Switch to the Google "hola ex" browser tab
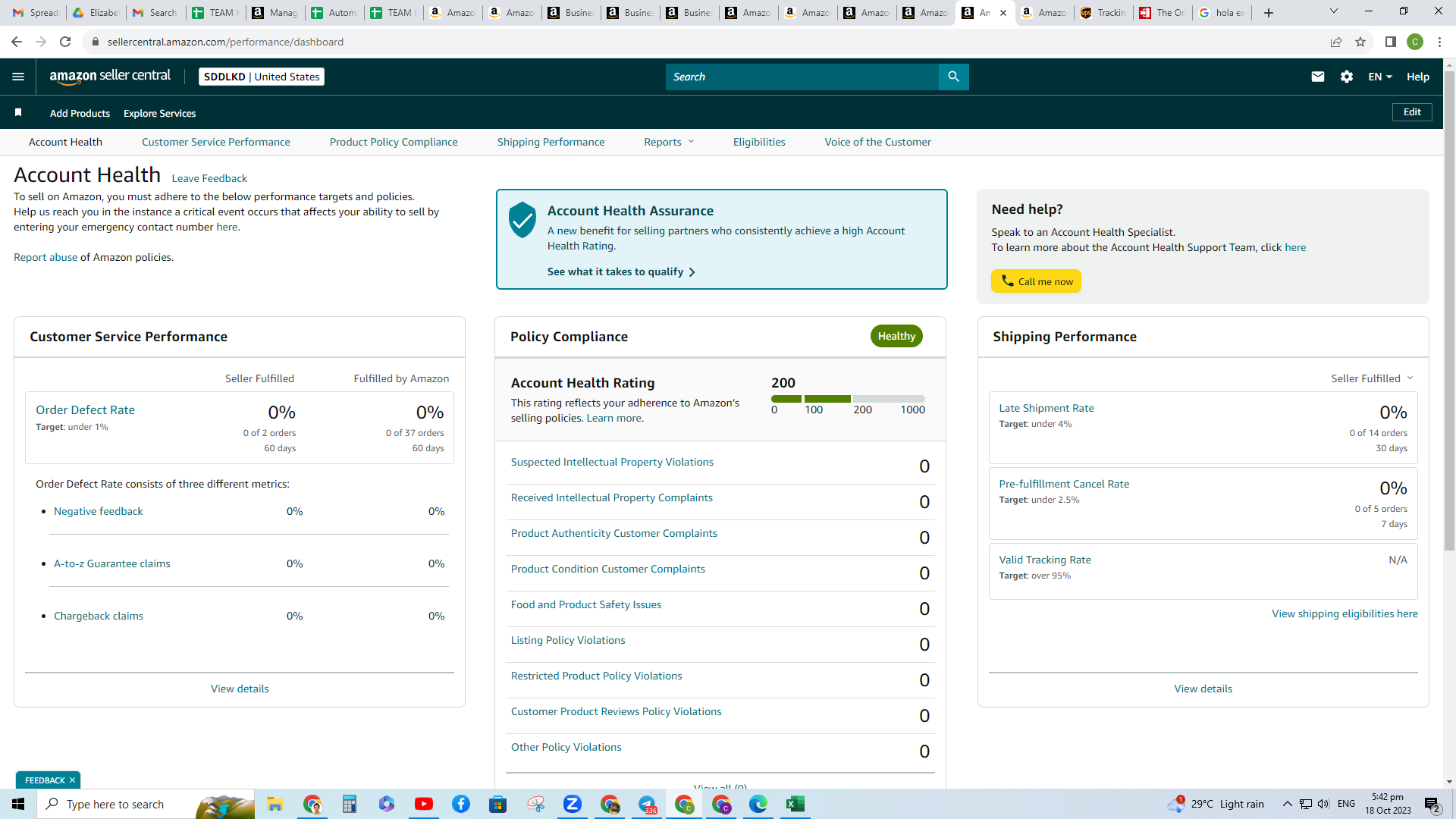1456x819 pixels. [x=1222, y=13]
